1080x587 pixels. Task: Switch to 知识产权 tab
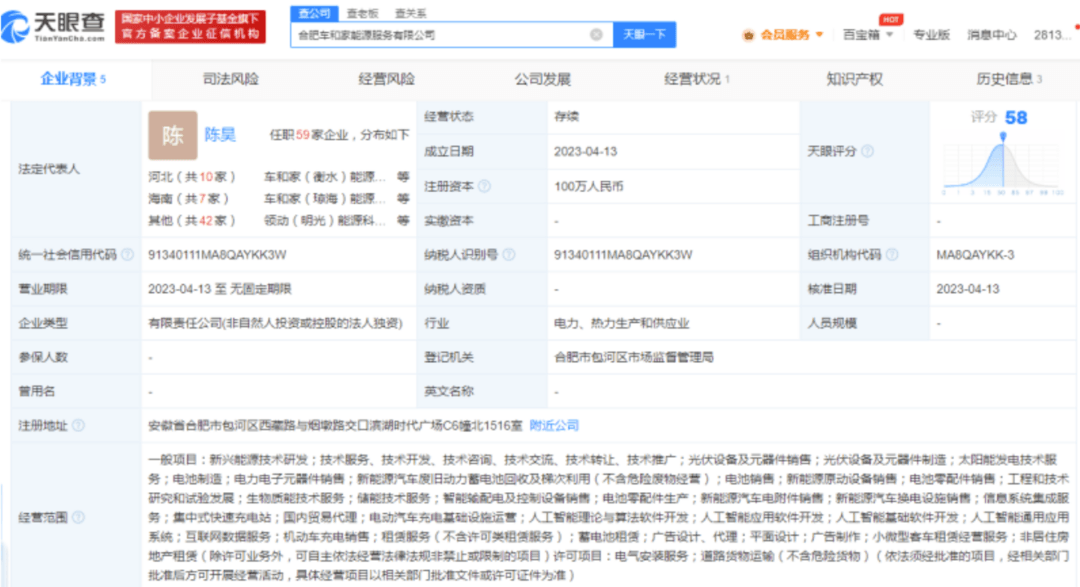point(855,79)
